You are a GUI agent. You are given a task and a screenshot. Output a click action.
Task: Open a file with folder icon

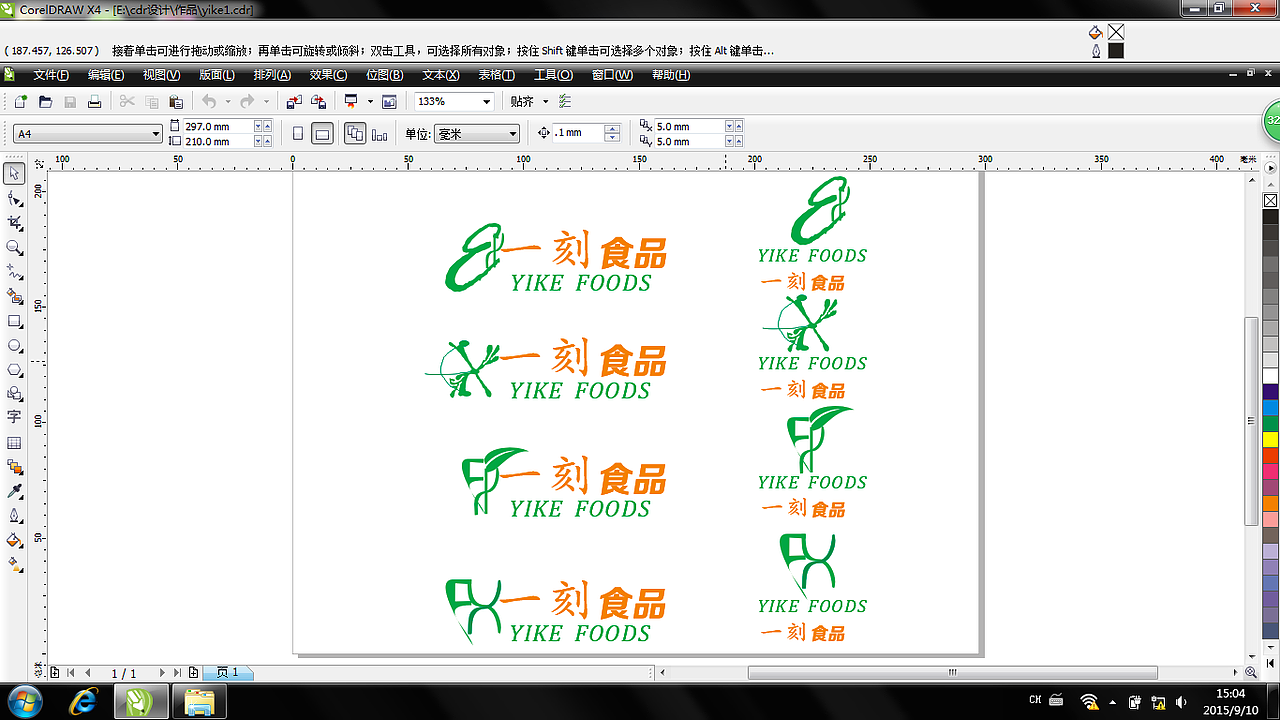(x=45, y=101)
